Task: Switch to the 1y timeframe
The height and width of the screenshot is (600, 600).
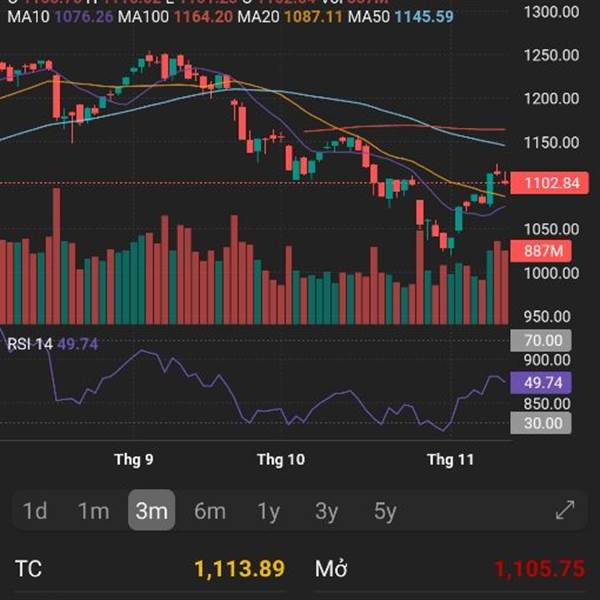Action: coord(268,511)
